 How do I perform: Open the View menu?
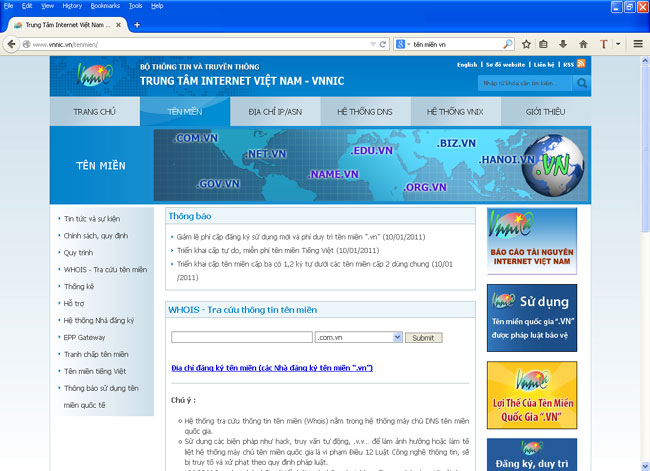tap(48, 6)
